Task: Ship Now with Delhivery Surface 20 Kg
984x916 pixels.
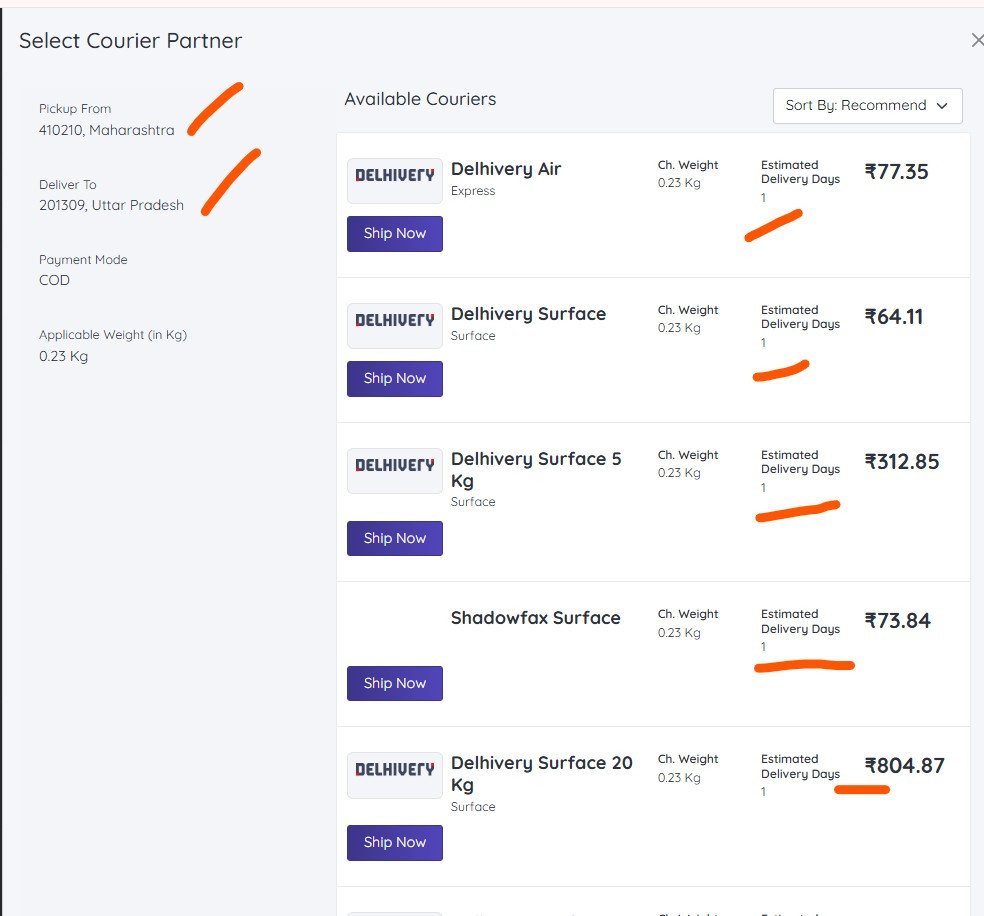Action: pos(395,843)
